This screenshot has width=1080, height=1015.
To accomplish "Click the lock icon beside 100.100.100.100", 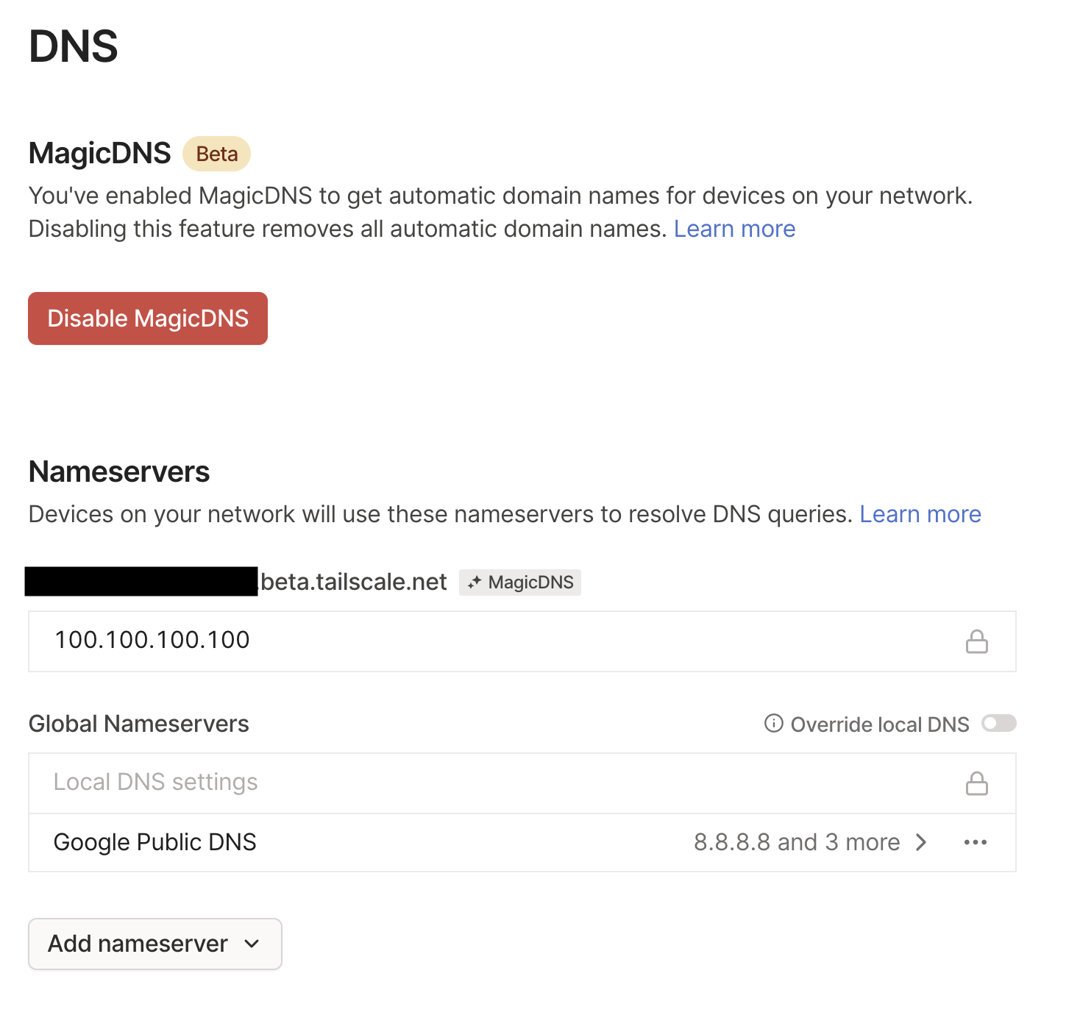I will (976, 641).
